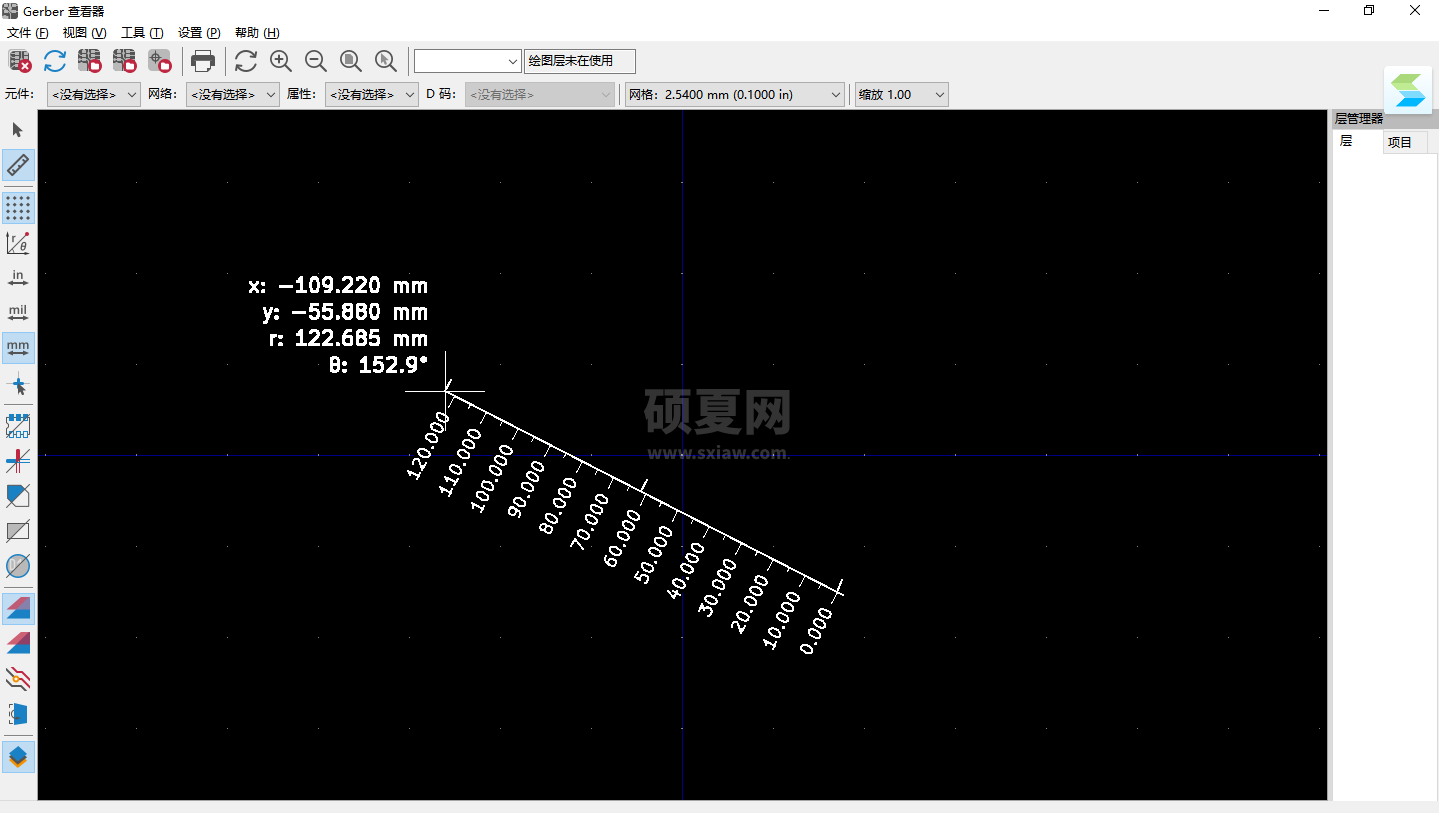Viewport: 1439px width, 813px height.
Task: Open Gerber plot files icon
Action: (90, 61)
